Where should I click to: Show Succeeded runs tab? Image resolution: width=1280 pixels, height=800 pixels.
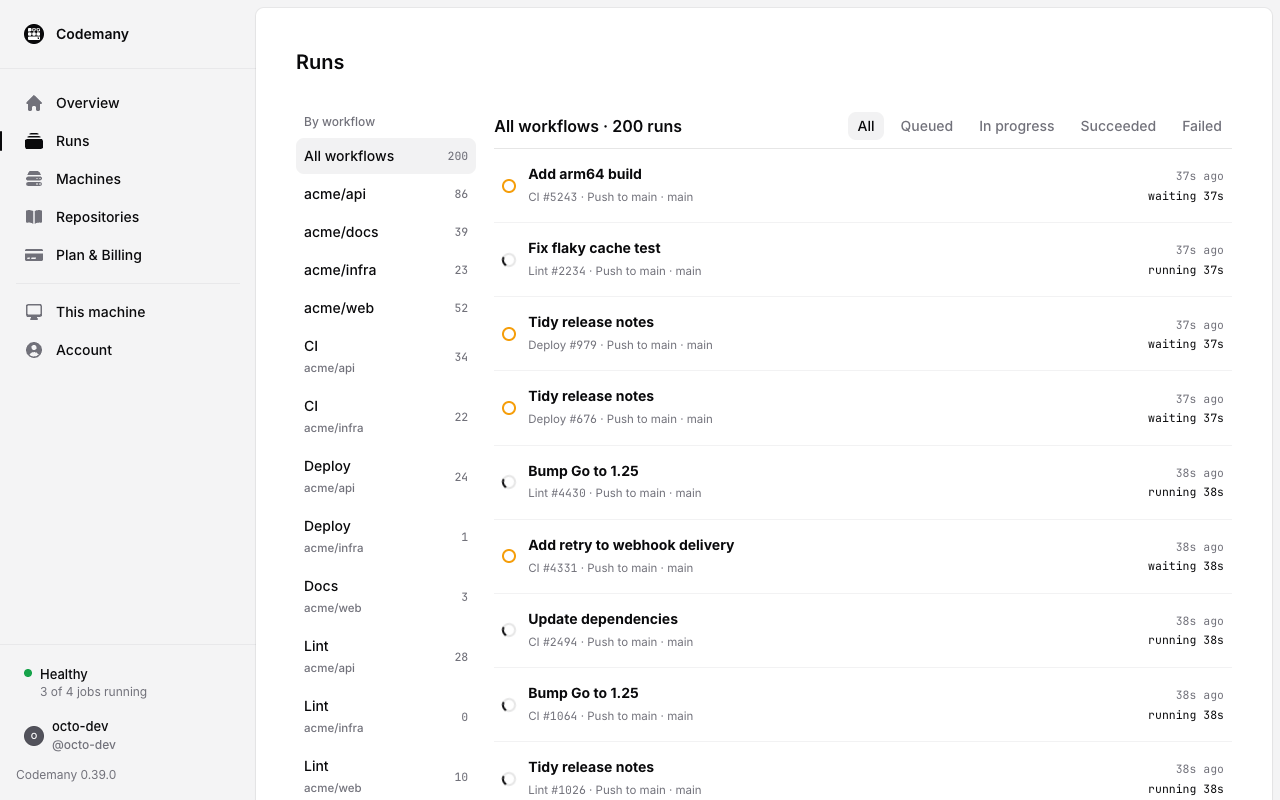[1118, 126]
